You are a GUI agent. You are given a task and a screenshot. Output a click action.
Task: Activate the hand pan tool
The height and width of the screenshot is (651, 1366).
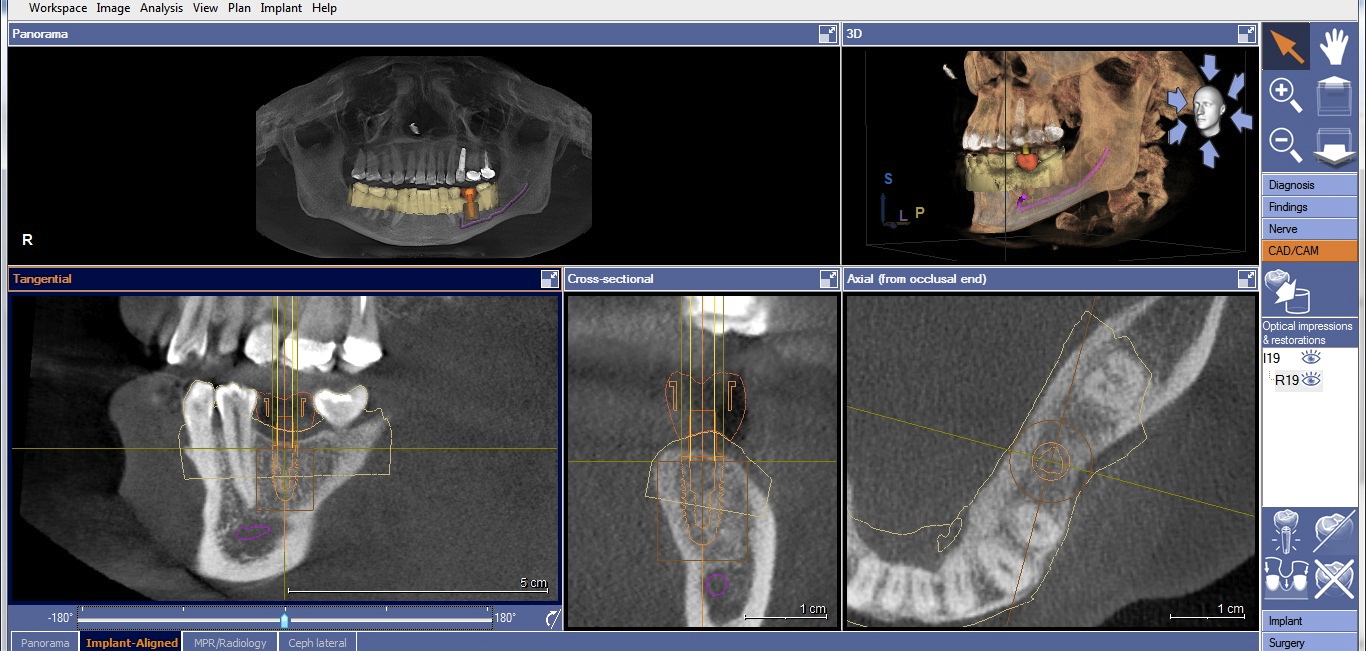(1335, 46)
